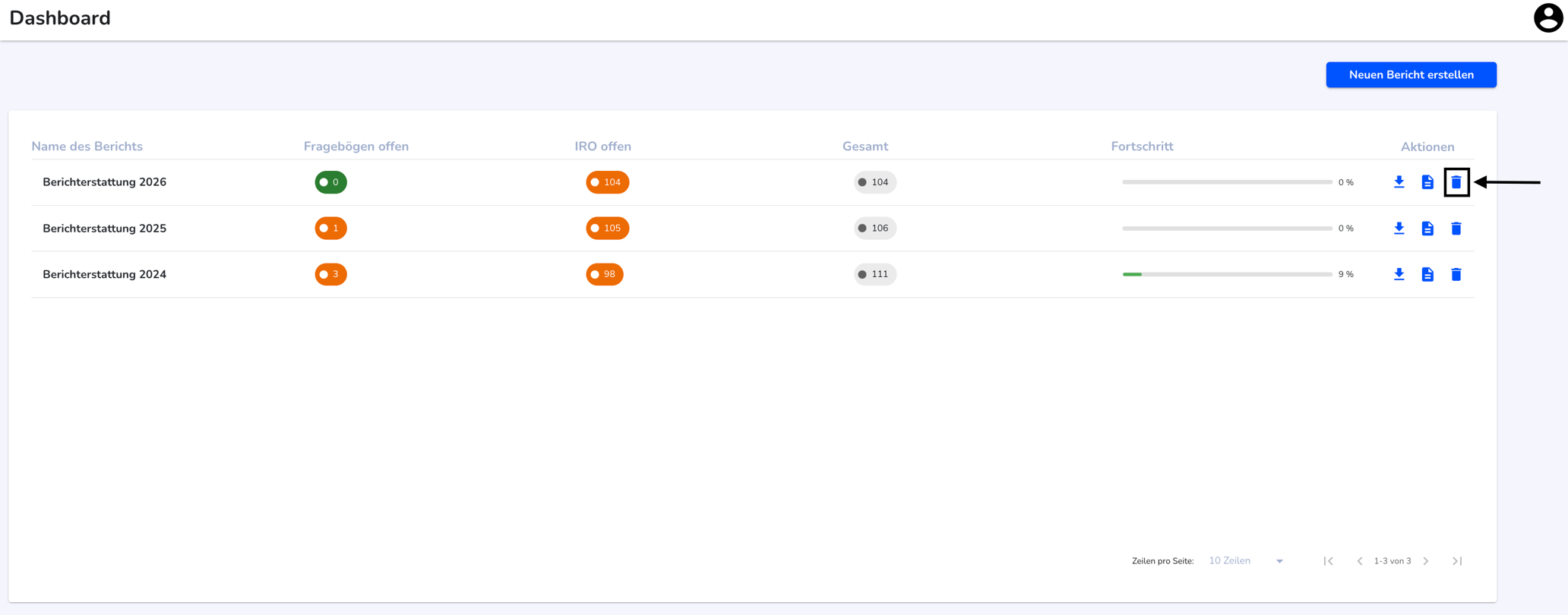Viewport: 1568px width, 615px height.
Task: Click the grey 104 Gesamt badge
Action: (874, 182)
